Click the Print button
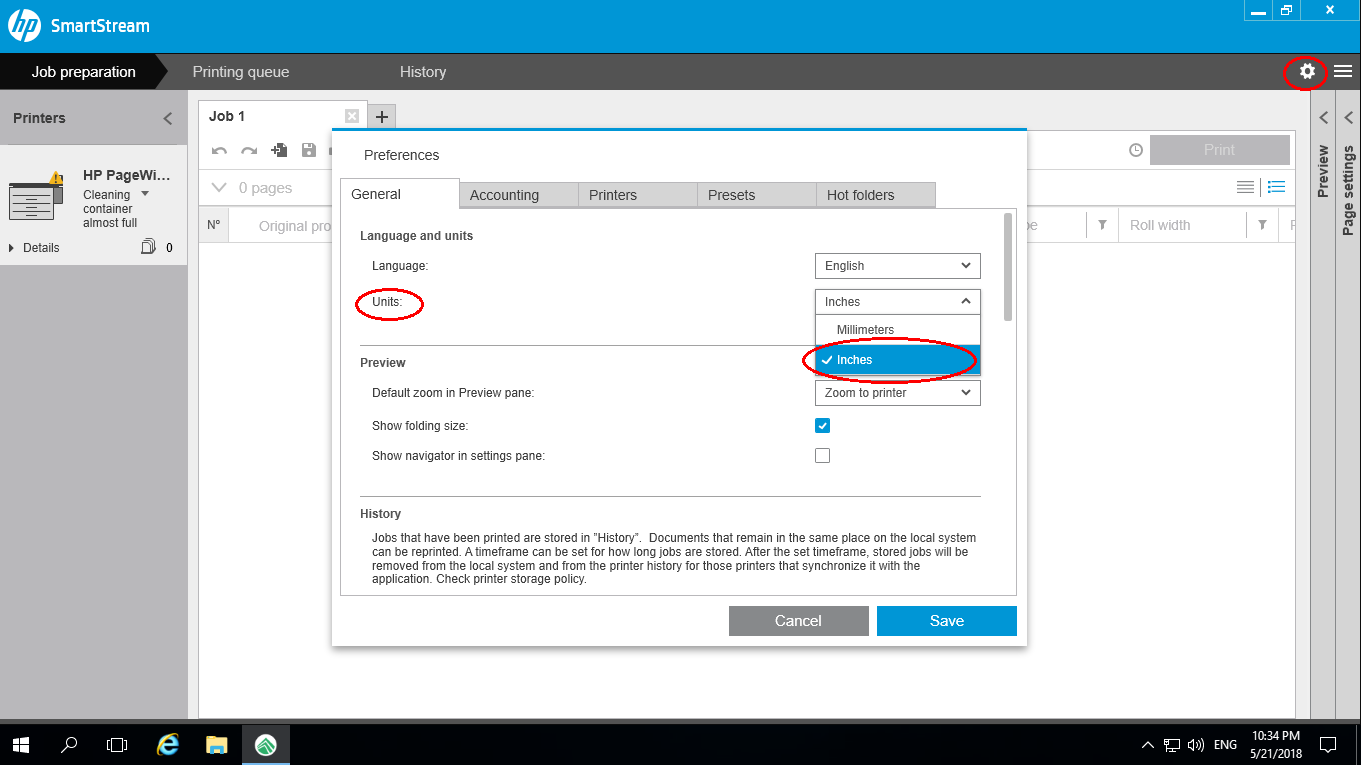Screen dimensions: 1361x769 1219,150
